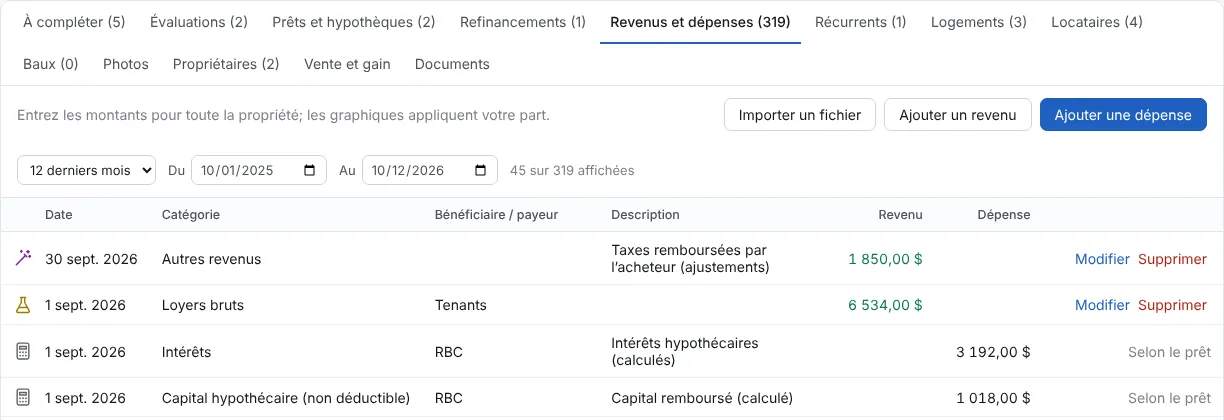Open the Récurrents (1) tab

(861, 22)
